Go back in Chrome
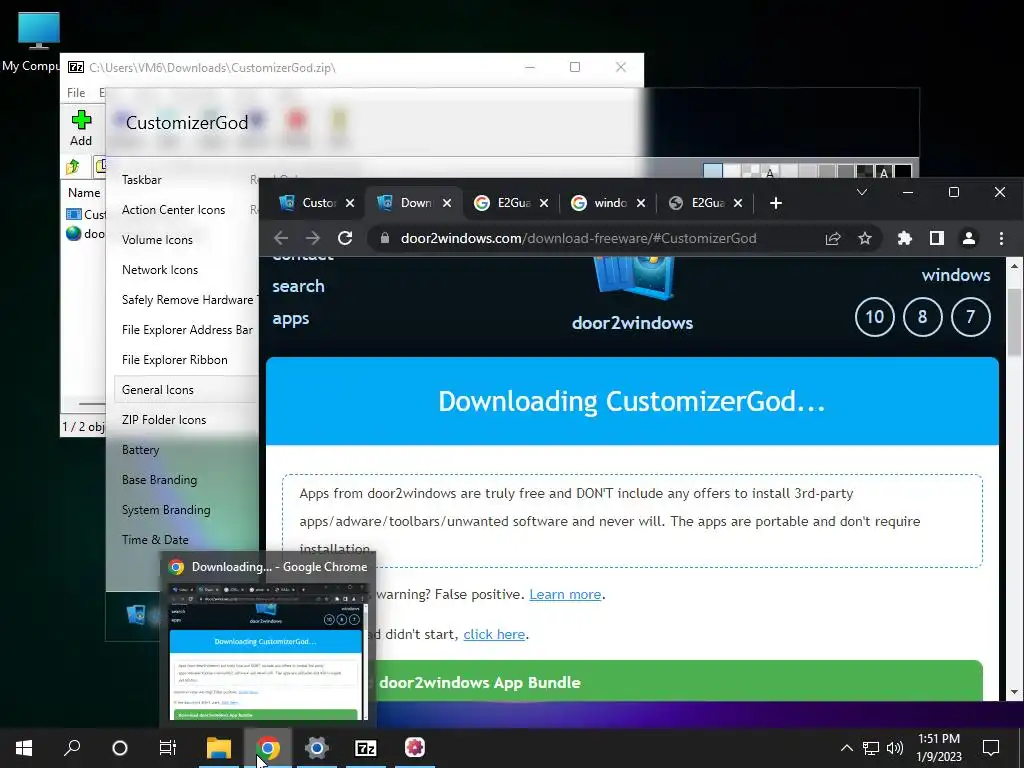Screen dimensions: 1024x768 (281, 238)
